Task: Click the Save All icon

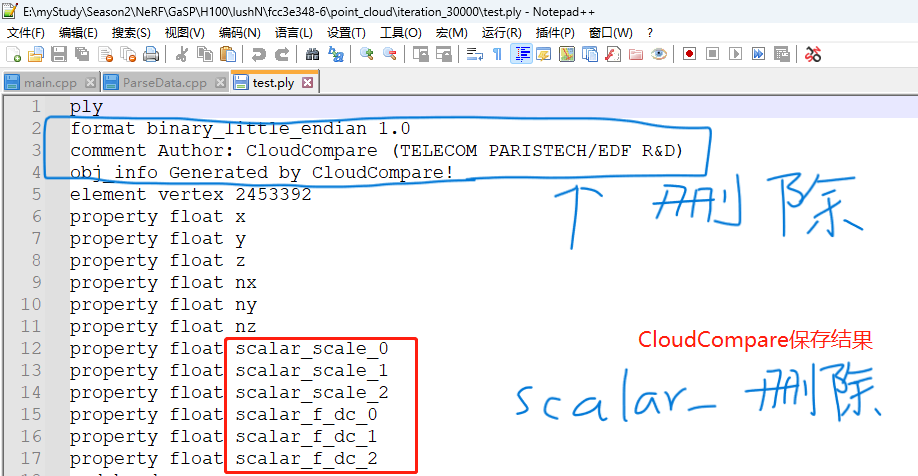Action: pos(82,54)
